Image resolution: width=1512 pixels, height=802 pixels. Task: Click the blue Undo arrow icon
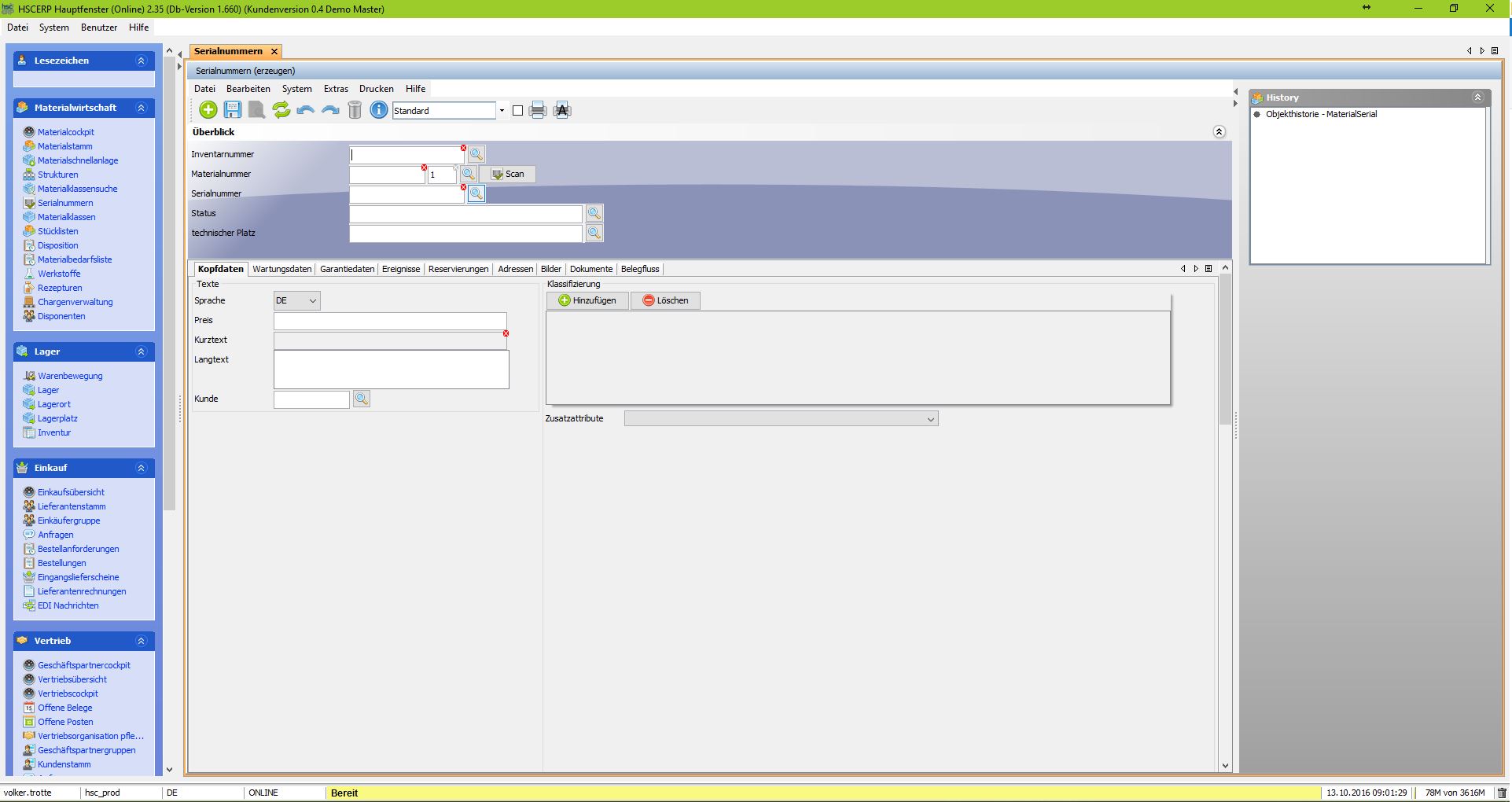305,110
